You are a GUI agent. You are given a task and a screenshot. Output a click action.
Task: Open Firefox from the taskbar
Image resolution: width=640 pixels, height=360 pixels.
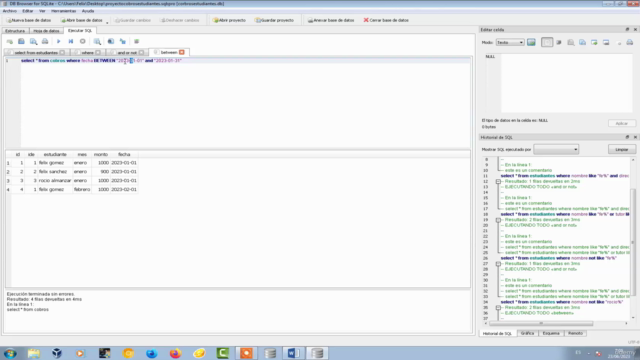(x=176, y=353)
